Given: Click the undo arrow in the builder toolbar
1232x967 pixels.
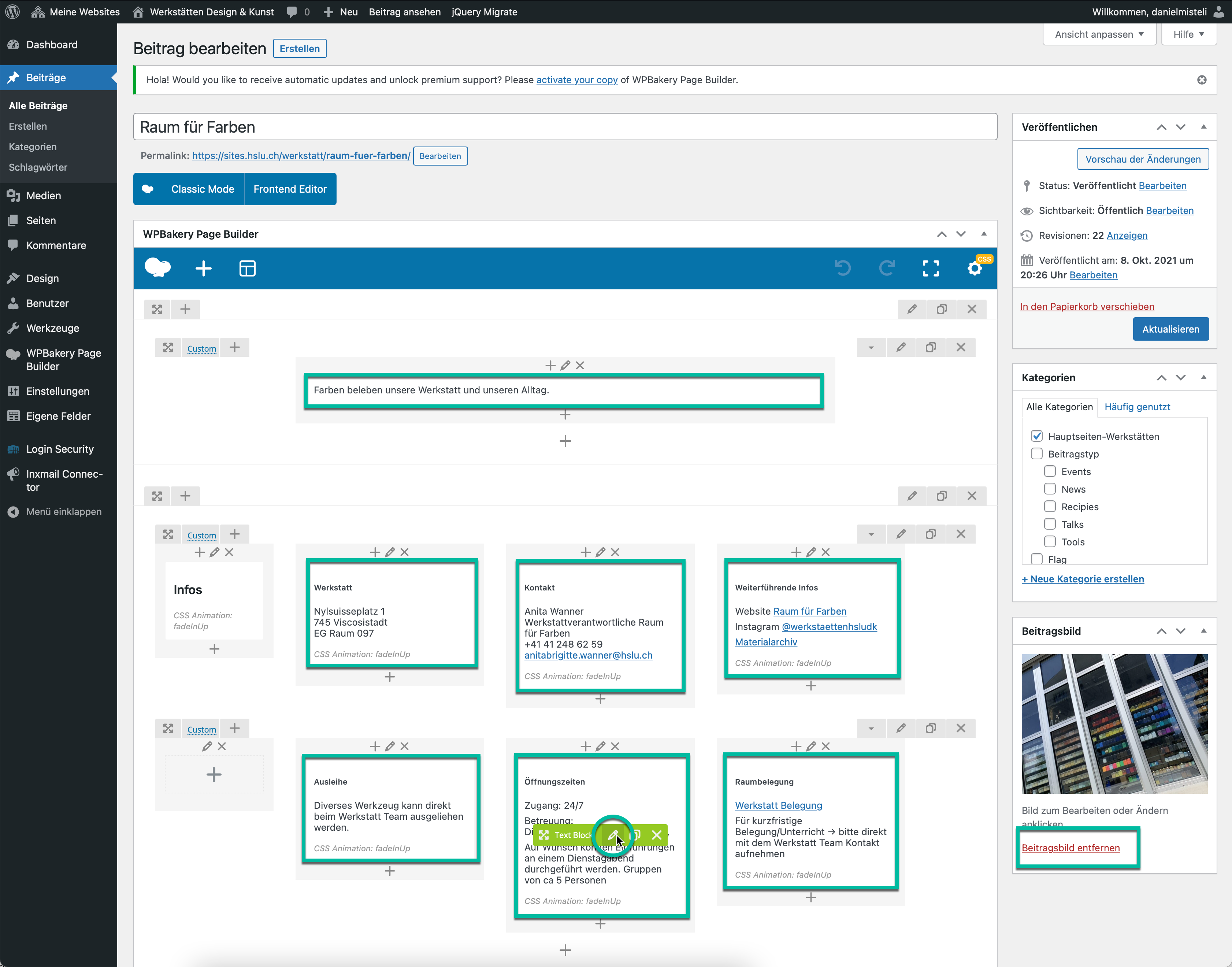Looking at the screenshot, I should coord(843,268).
